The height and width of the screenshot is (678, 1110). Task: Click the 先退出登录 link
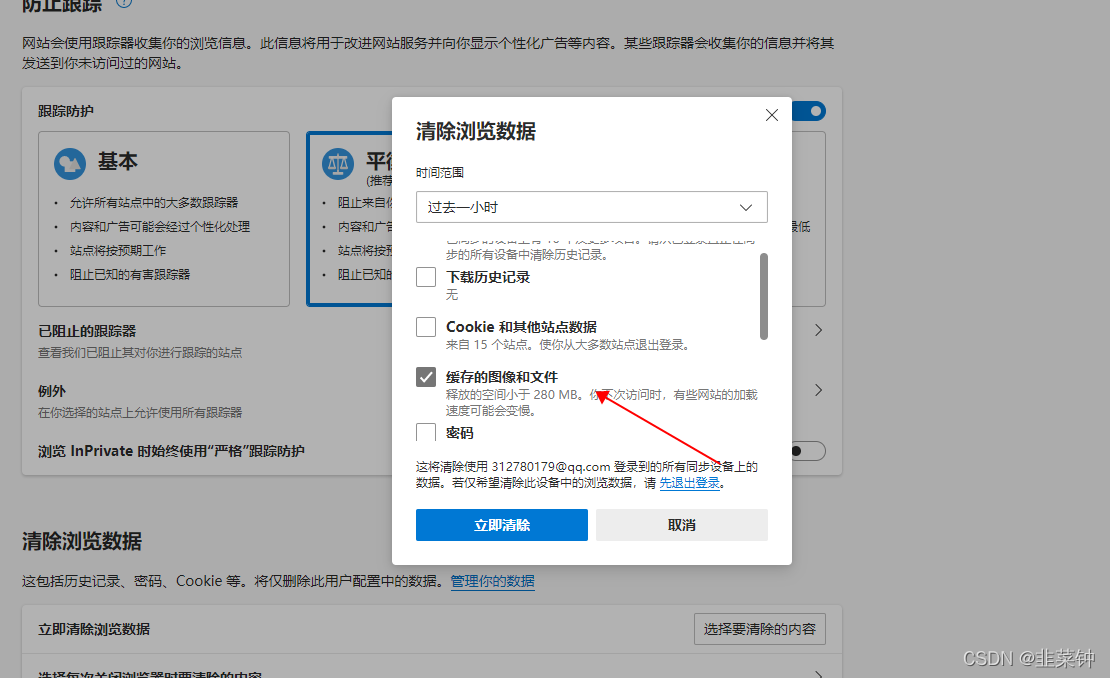click(x=690, y=482)
